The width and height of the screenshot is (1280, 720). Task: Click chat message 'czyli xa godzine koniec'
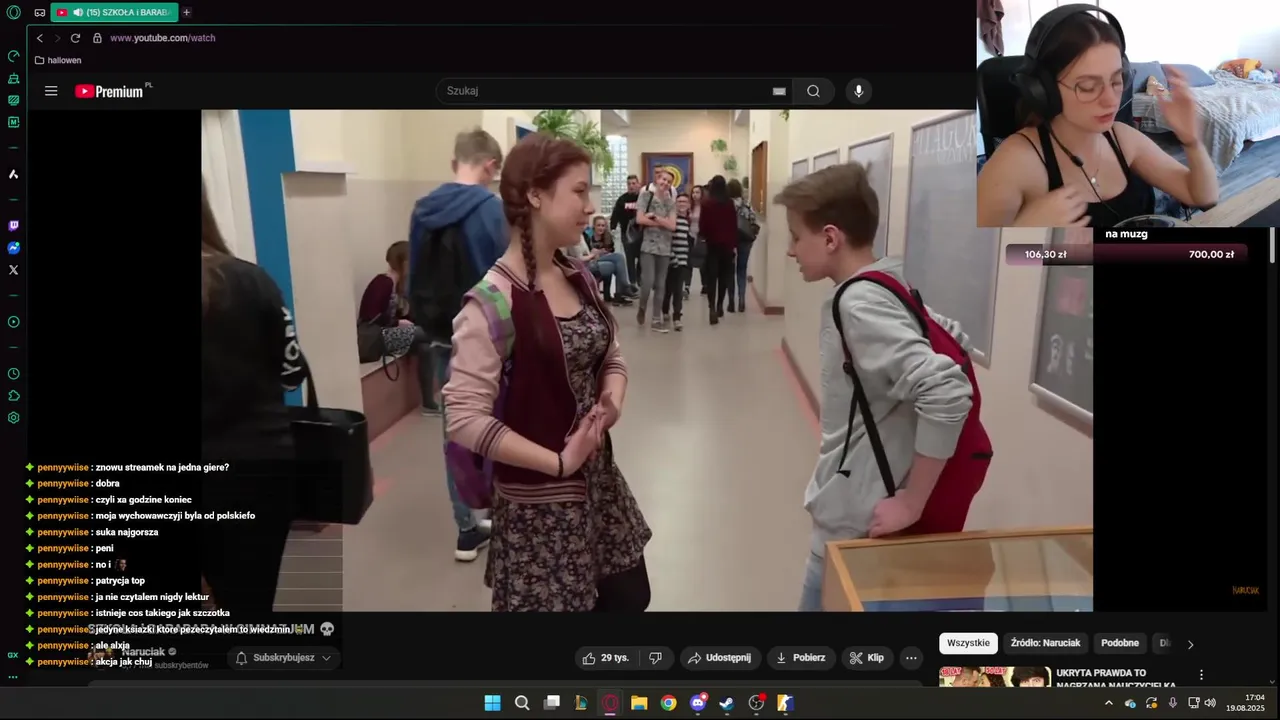point(143,500)
